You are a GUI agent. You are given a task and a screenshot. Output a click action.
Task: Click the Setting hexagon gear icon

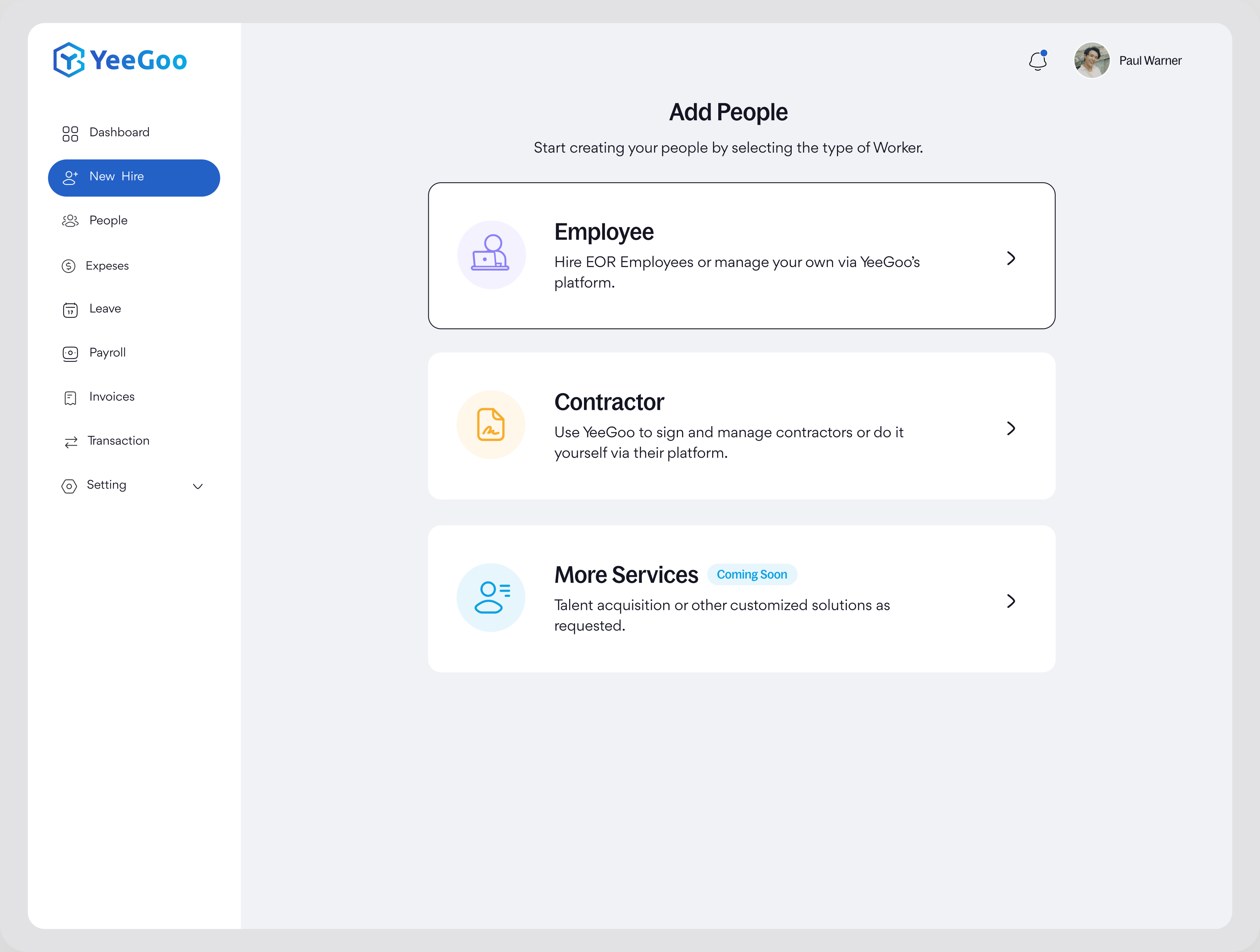tap(69, 486)
